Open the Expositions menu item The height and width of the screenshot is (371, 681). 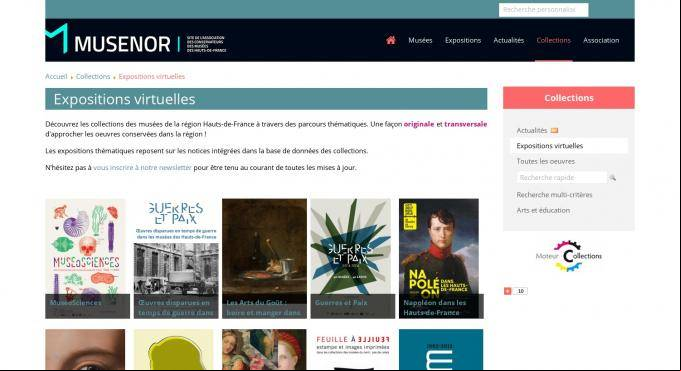coord(463,40)
